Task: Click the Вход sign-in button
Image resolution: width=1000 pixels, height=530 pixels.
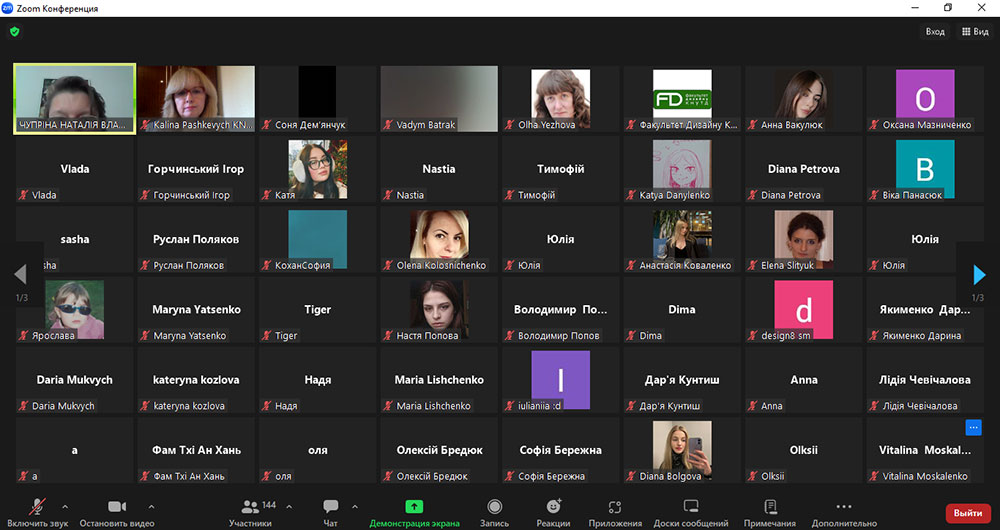Action: coord(935,31)
